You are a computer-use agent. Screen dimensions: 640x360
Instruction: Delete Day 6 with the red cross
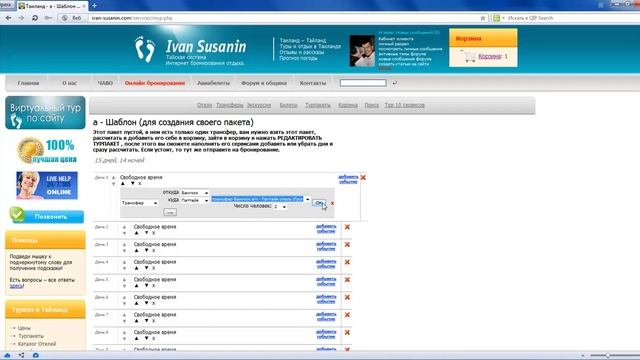(x=347, y=297)
